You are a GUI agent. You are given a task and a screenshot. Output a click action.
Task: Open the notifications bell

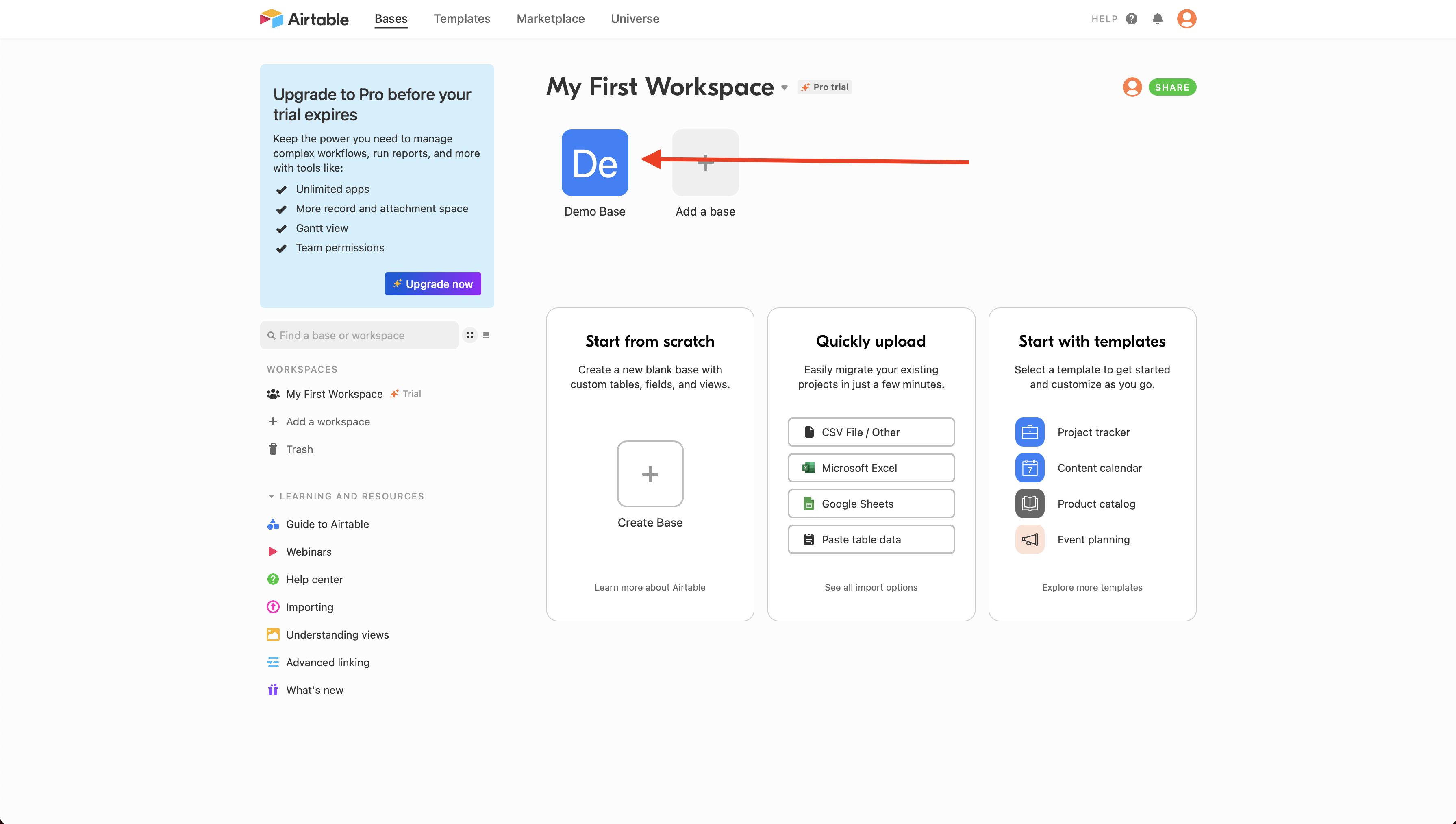point(1158,19)
